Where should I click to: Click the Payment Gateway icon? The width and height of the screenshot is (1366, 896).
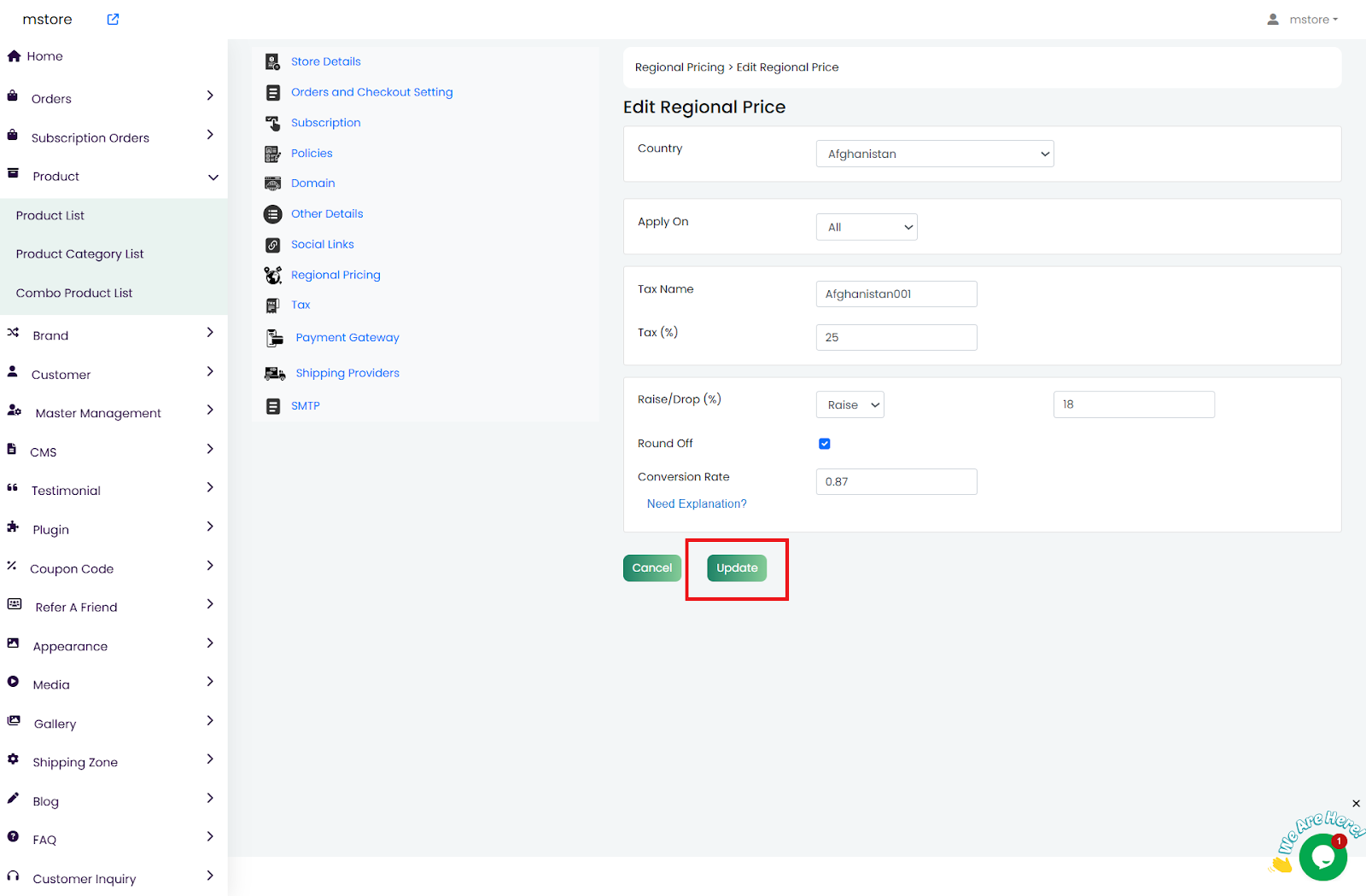274,338
